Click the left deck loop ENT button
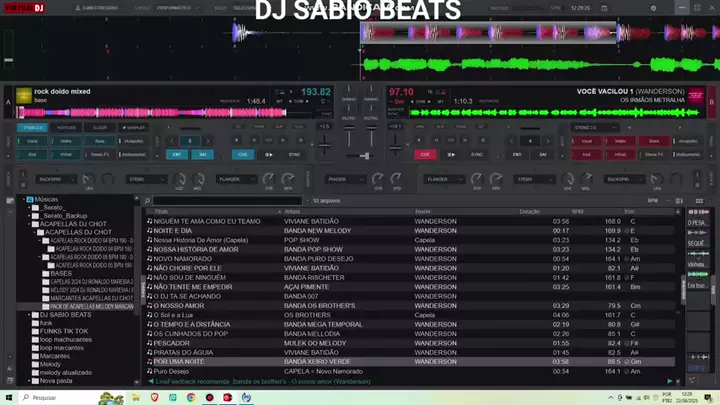 click(x=177, y=154)
